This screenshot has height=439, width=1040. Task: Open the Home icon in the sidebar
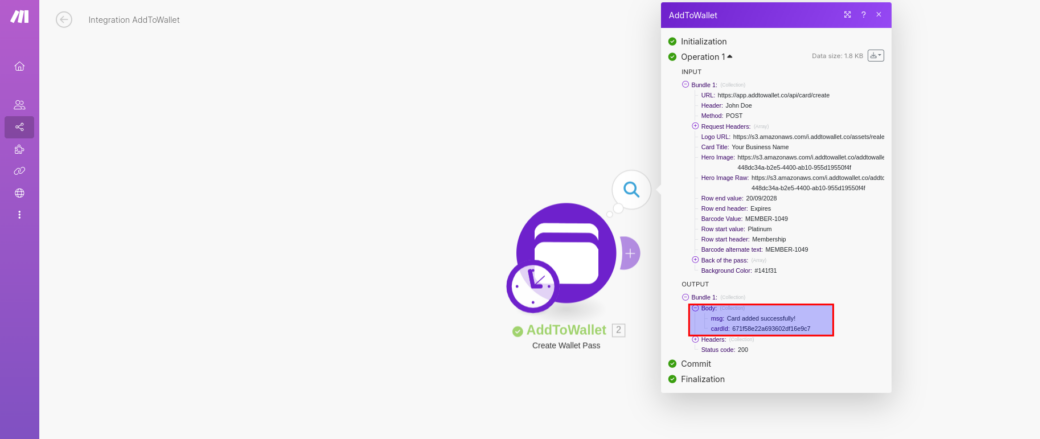point(19,66)
